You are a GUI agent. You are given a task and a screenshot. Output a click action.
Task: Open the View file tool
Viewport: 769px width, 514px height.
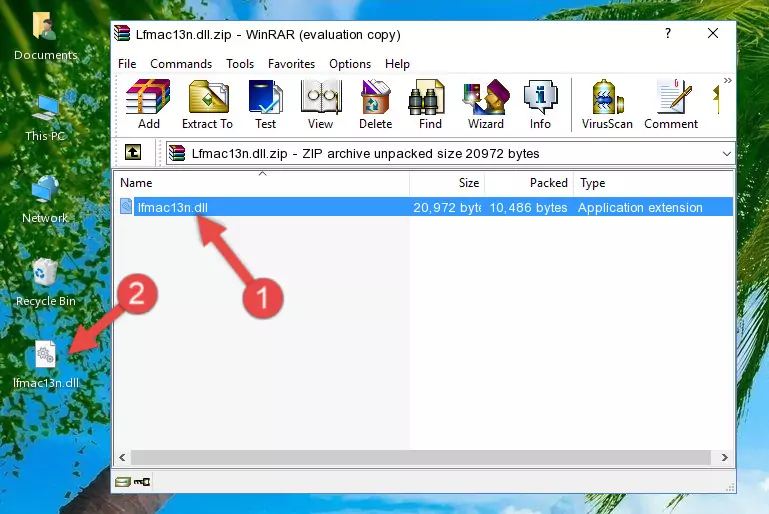[x=321, y=104]
